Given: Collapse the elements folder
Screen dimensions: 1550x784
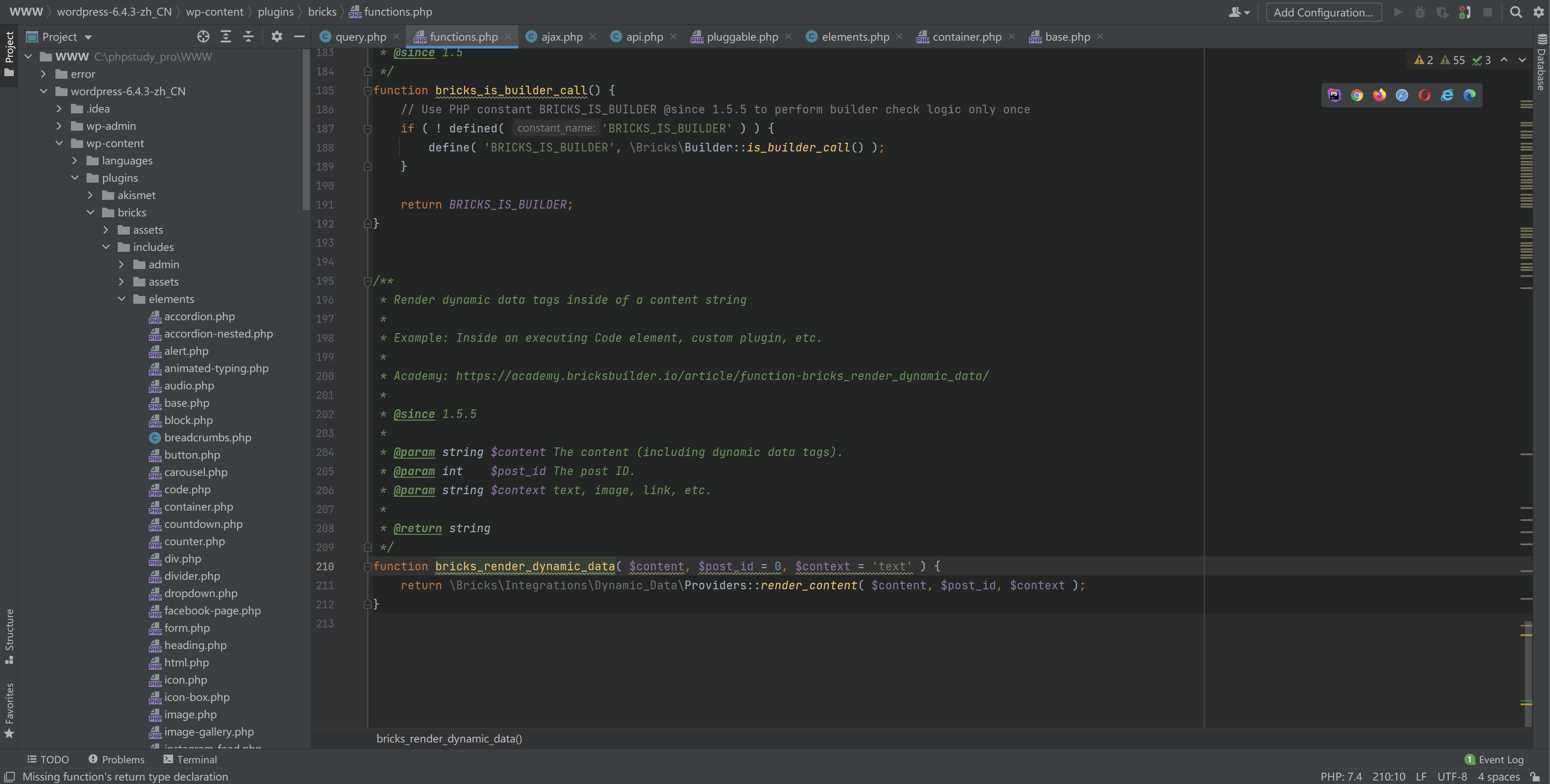Looking at the screenshot, I should pos(122,299).
